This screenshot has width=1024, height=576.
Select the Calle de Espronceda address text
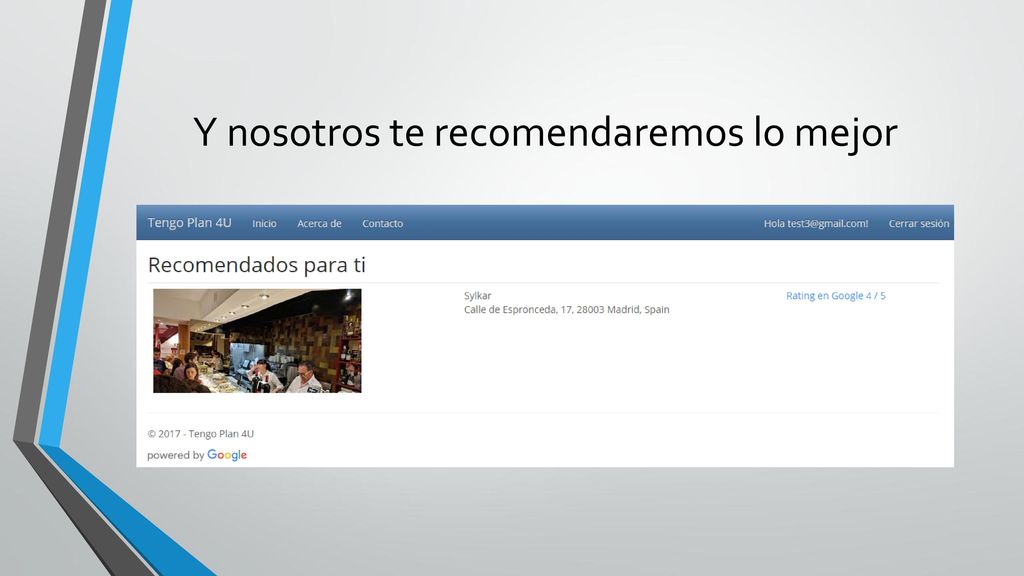[x=566, y=310]
